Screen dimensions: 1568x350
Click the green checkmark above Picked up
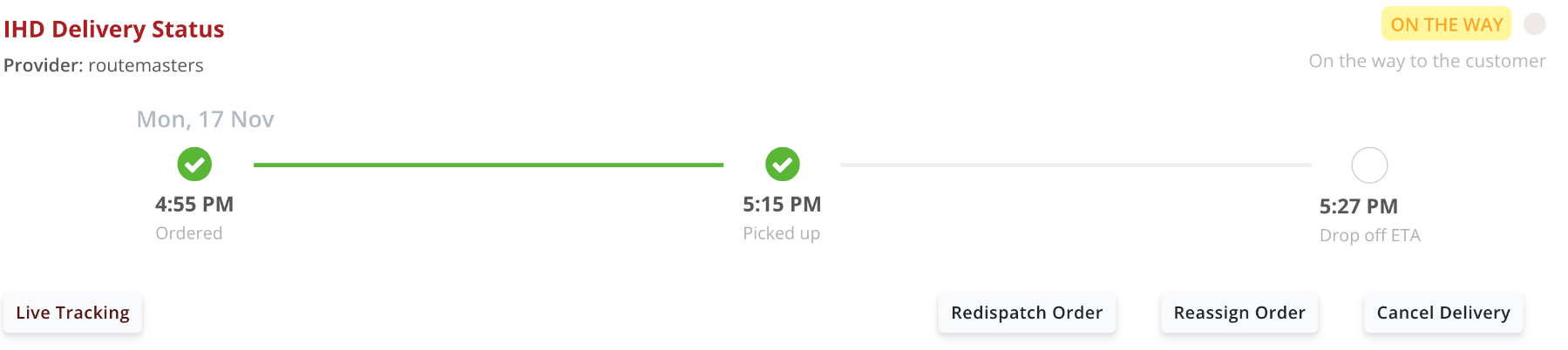[x=782, y=164]
